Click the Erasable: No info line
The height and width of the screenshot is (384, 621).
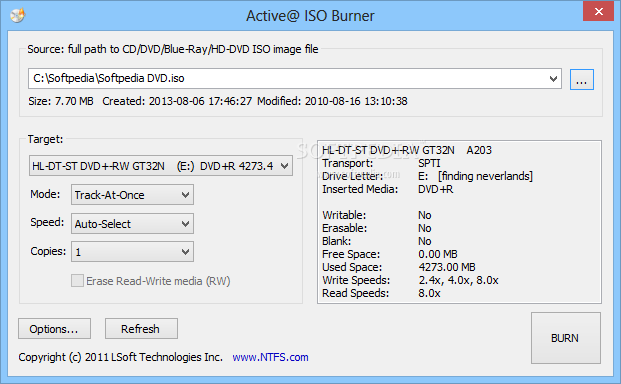click(377, 228)
